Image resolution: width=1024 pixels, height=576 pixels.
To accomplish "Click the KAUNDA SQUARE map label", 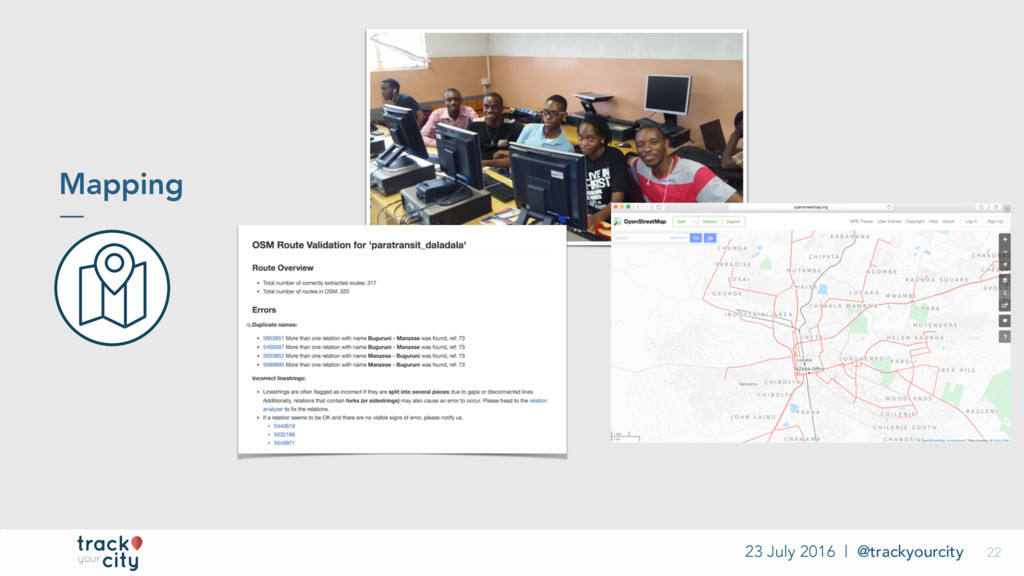I will (x=936, y=280).
